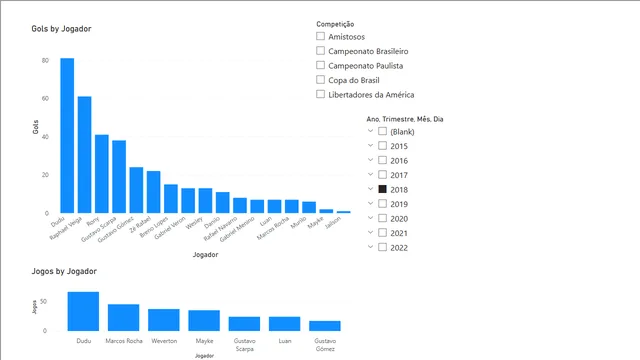Click the 'Weverton' axis label in Jogos chart

(x=164, y=341)
